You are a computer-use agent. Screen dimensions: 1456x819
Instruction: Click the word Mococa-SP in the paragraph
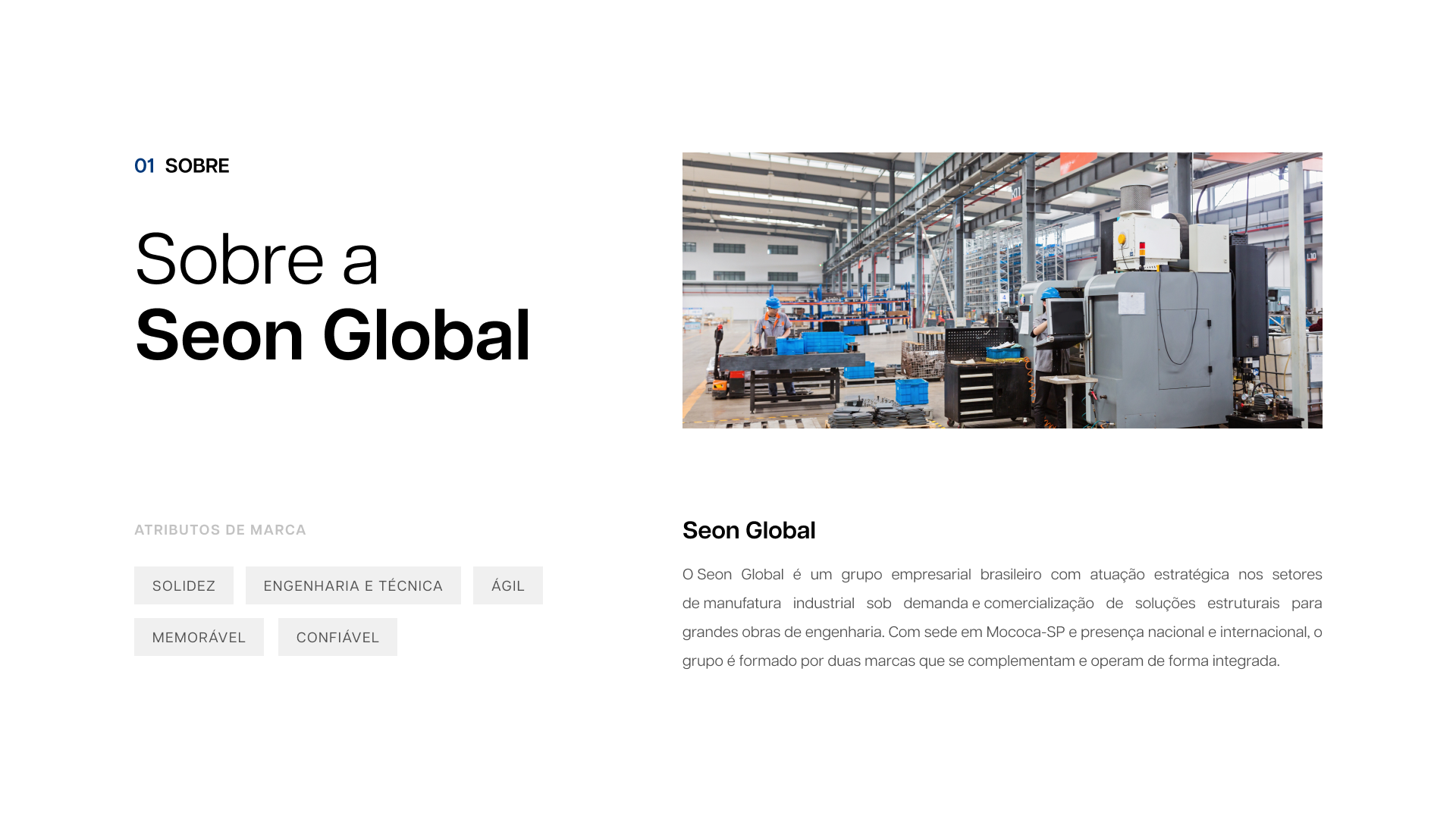pos(1025,632)
